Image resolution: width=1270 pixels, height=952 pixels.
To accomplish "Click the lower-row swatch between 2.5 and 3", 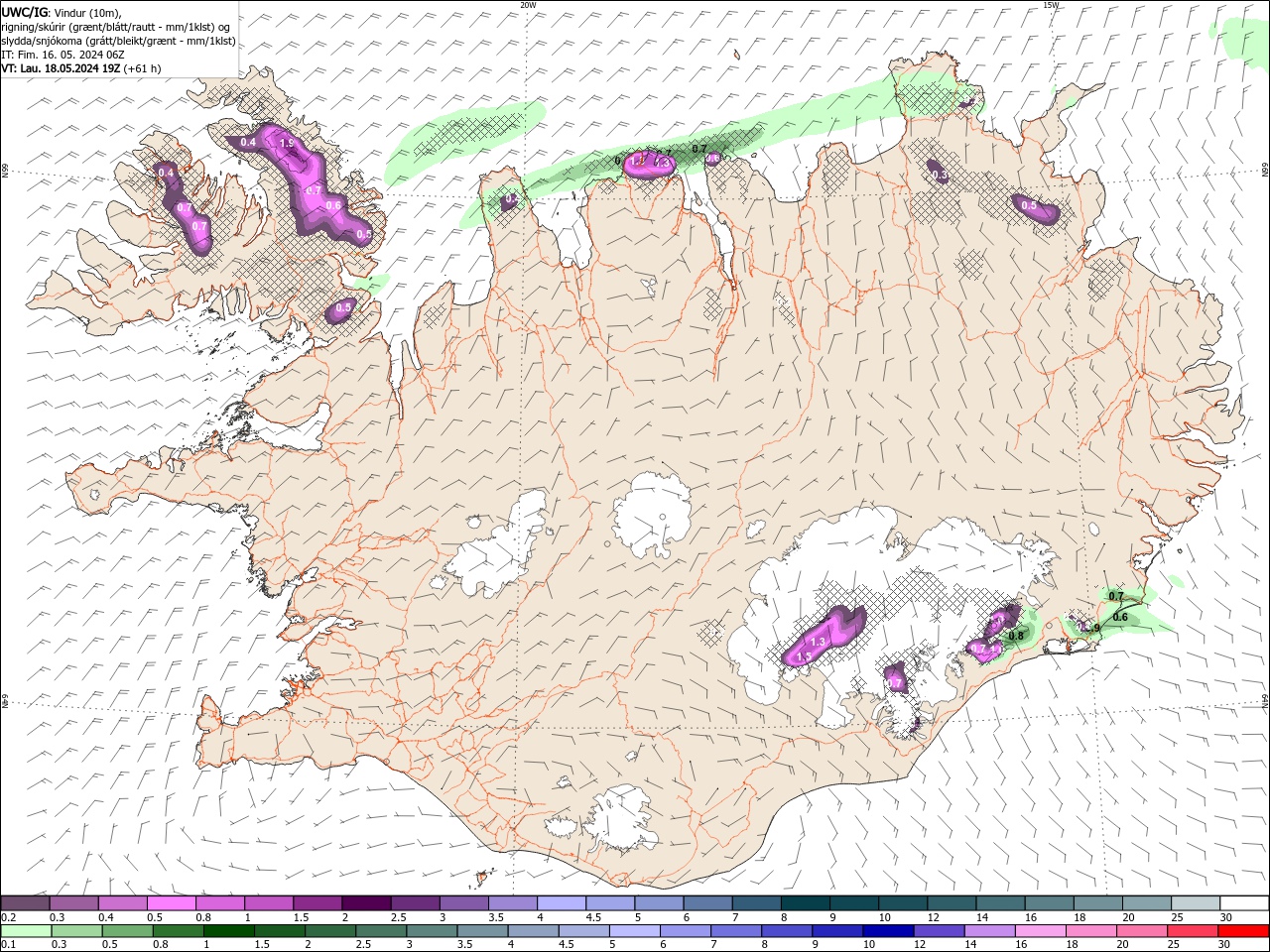I will coord(381,931).
